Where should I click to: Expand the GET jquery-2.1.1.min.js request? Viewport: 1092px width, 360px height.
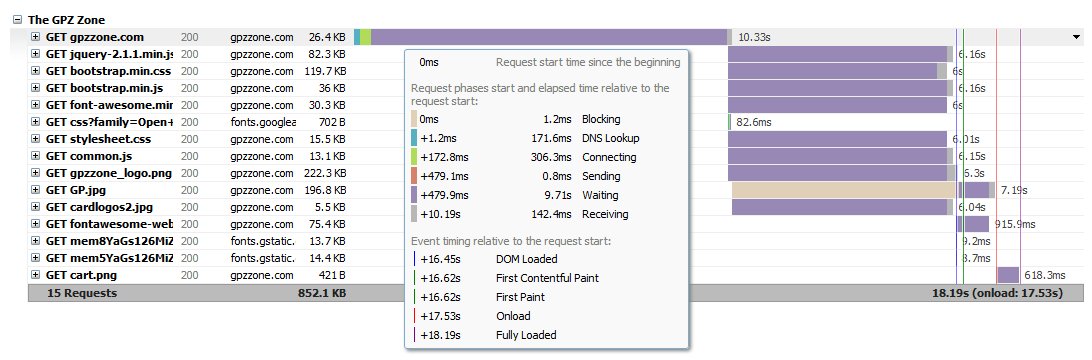pyautogui.click(x=36, y=54)
